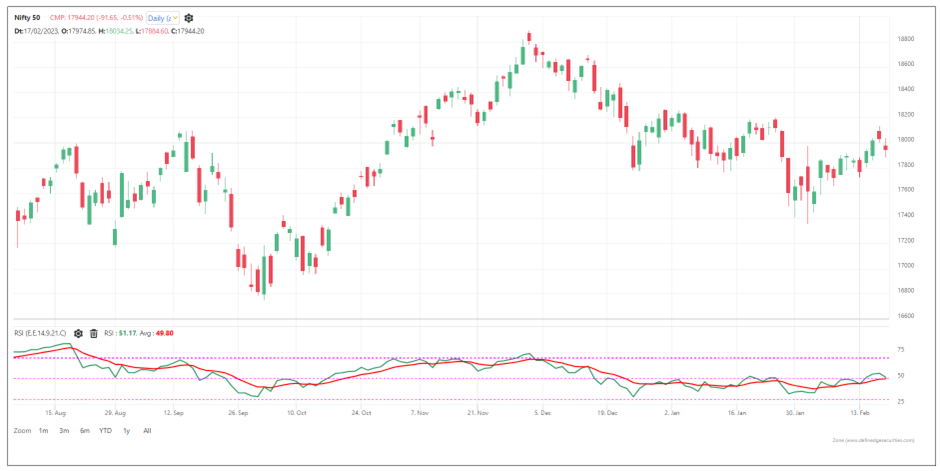Click the 18800 price axis label

[907, 39]
